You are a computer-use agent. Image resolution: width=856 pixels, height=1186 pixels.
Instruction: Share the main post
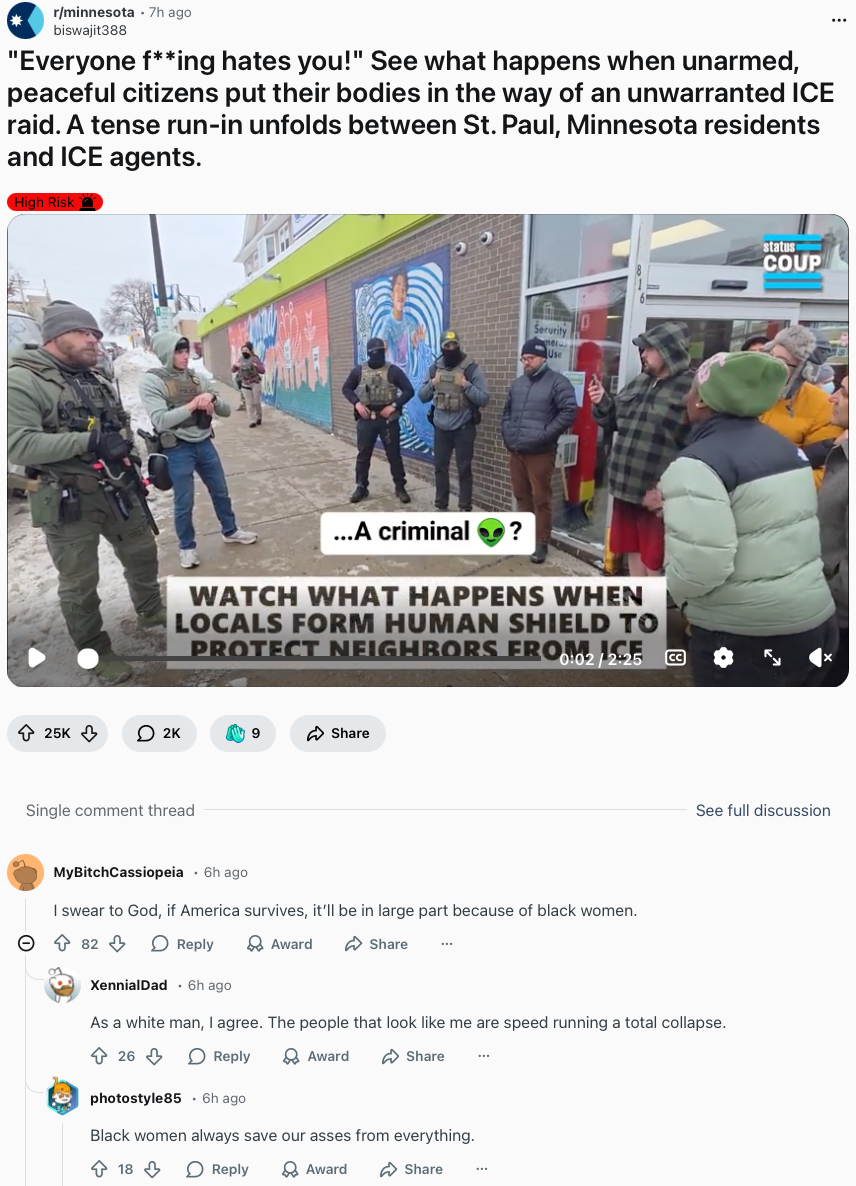[x=338, y=733]
